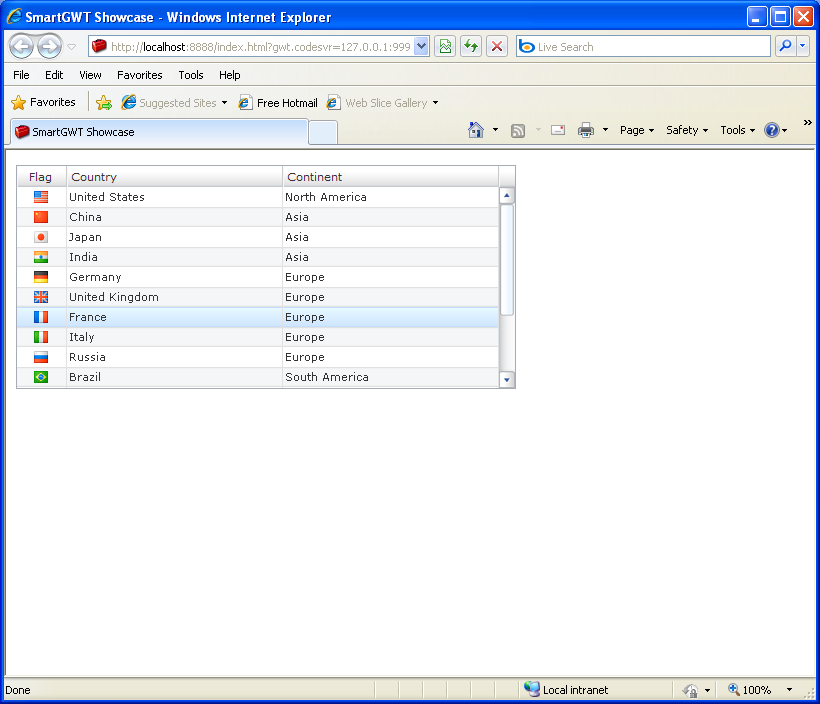
Task: Open a new blank tab
Action: [323, 133]
